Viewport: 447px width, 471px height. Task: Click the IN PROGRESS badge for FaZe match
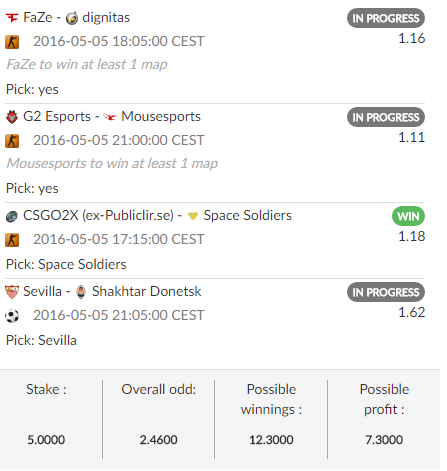pos(386,18)
